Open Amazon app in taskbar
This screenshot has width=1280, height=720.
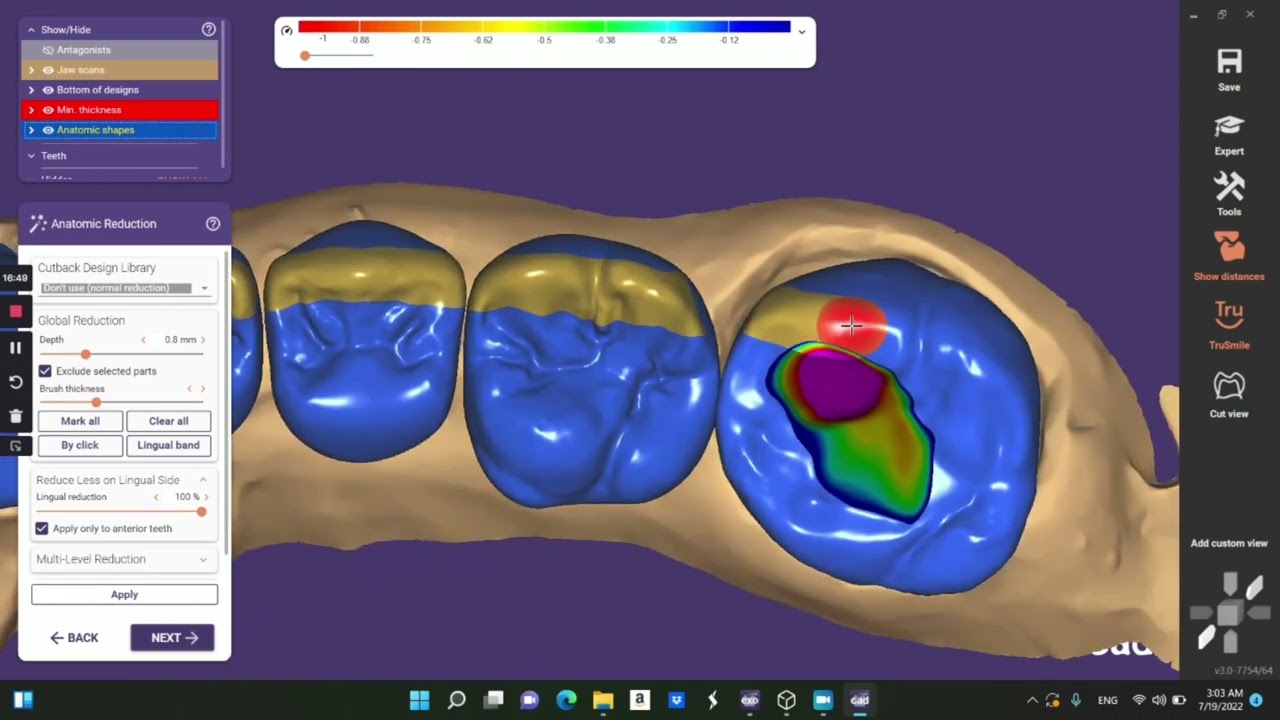point(639,700)
